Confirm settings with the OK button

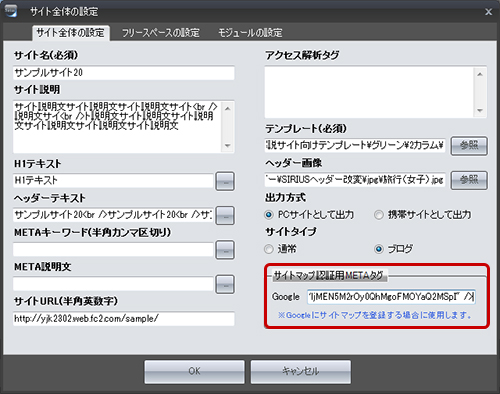[x=194, y=371]
